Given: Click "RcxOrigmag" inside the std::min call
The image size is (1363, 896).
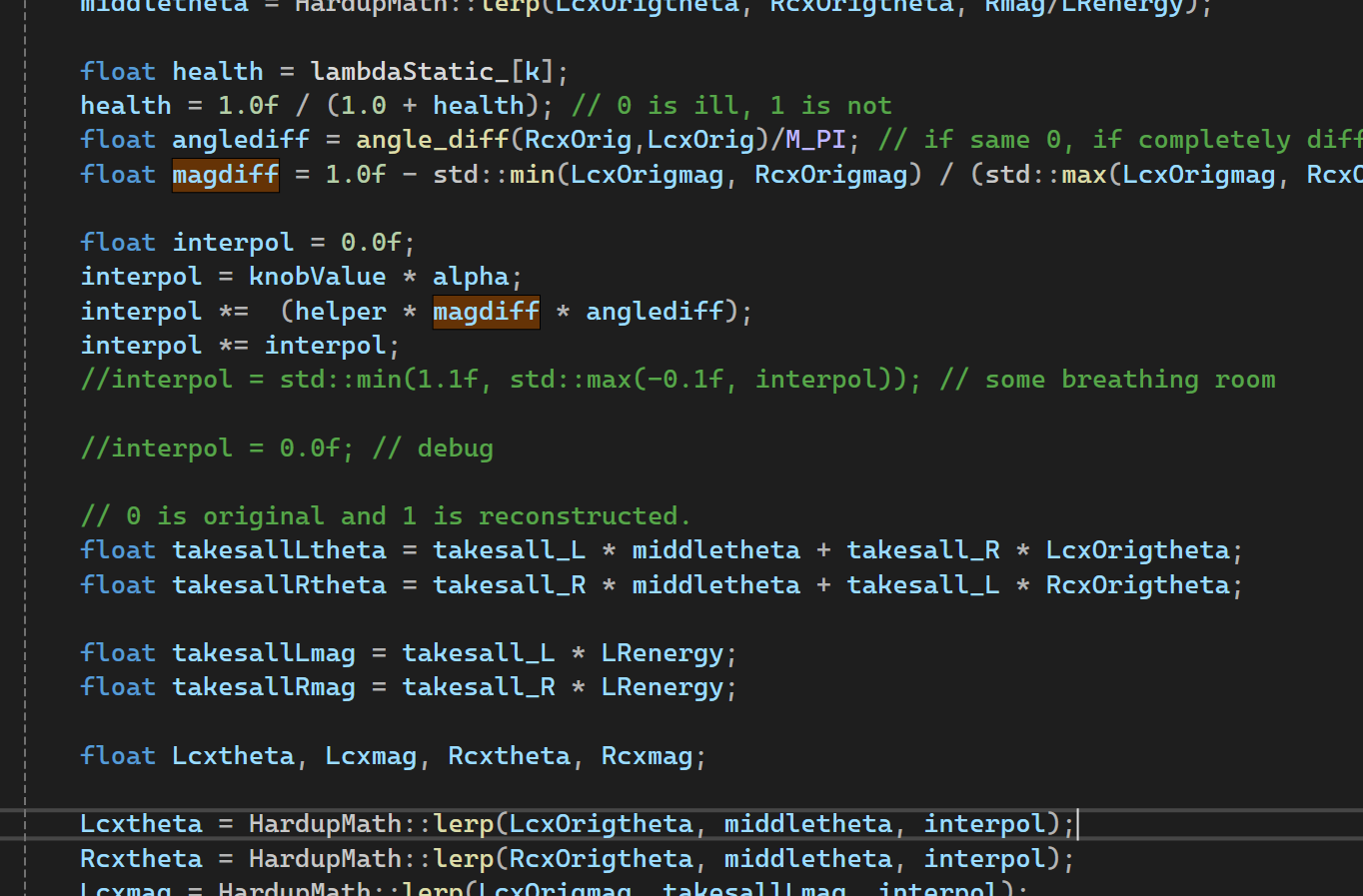Looking at the screenshot, I should [831, 175].
